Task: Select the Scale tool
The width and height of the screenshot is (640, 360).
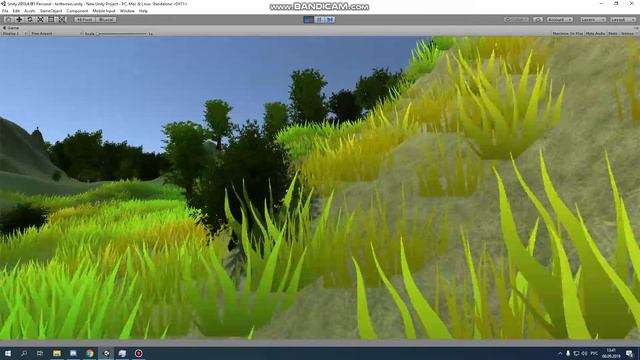Action: [40, 20]
